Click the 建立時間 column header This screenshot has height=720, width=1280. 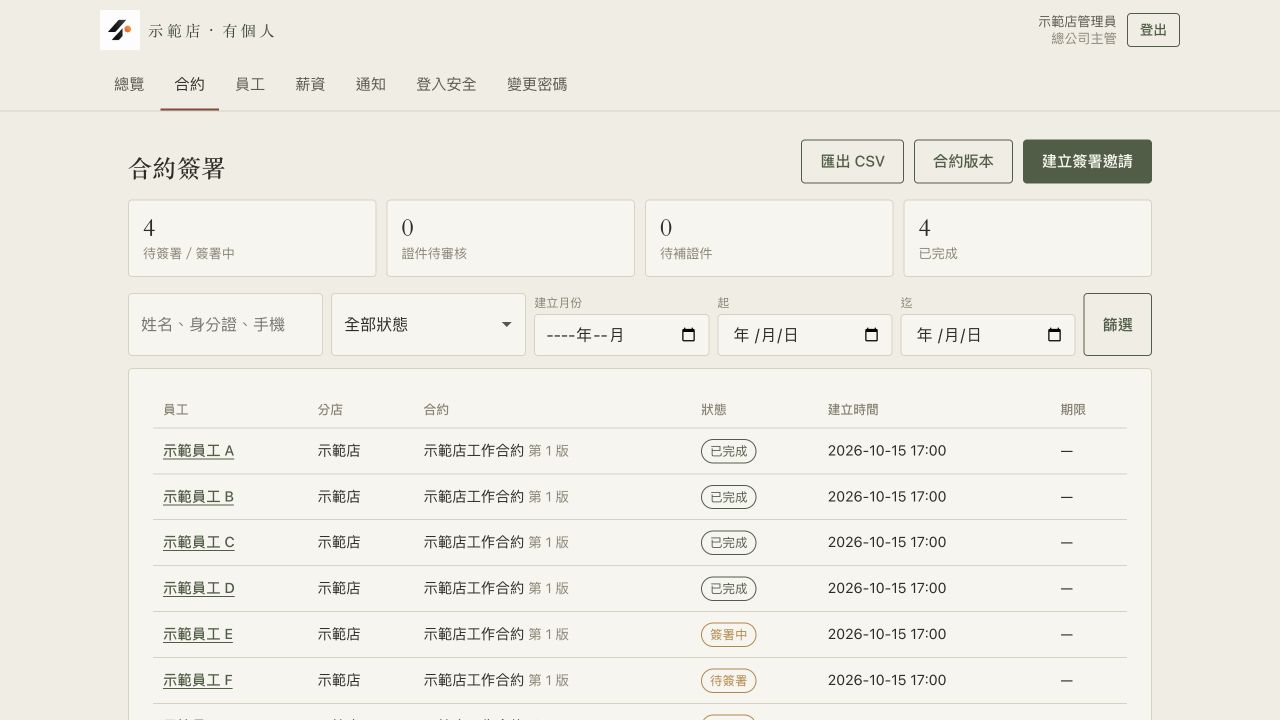pos(853,410)
